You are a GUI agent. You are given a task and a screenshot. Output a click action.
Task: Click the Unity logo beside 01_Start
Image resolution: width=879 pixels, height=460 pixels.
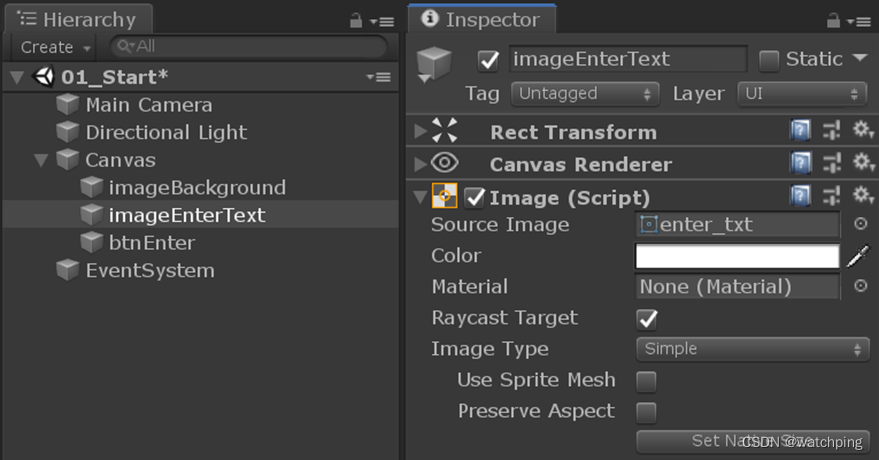click(x=44, y=77)
